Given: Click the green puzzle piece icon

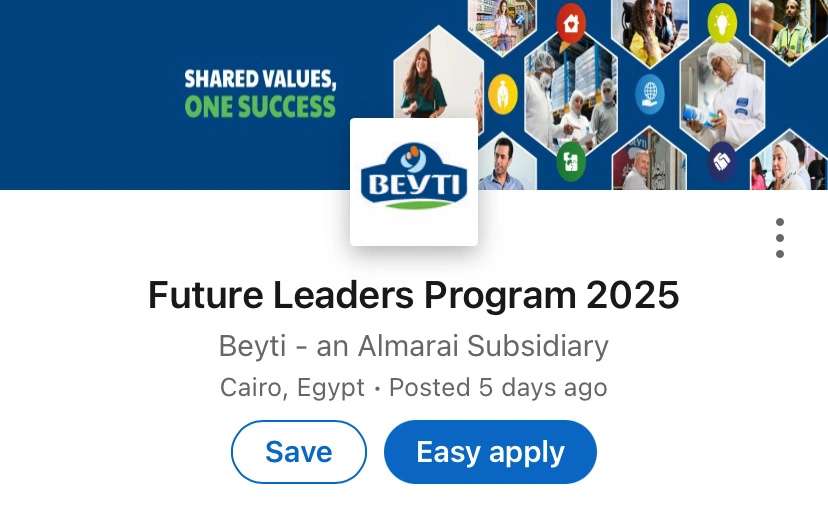Looking at the screenshot, I should [x=571, y=158].
